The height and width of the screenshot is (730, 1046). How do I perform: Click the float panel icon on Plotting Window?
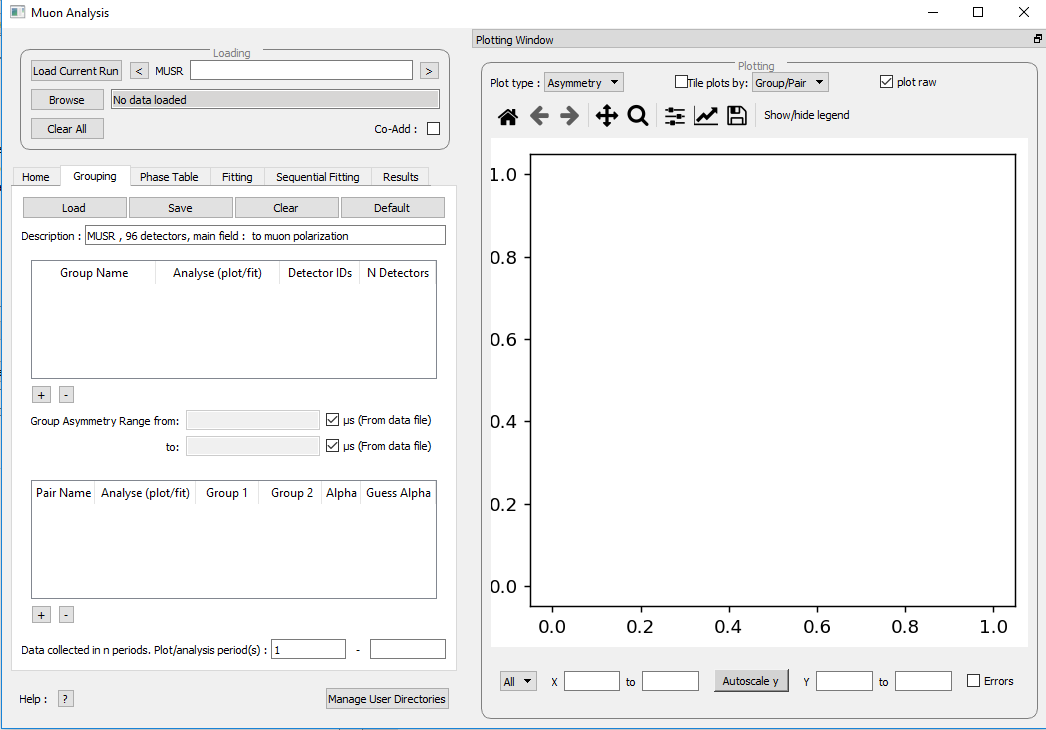click(1037, 38)
